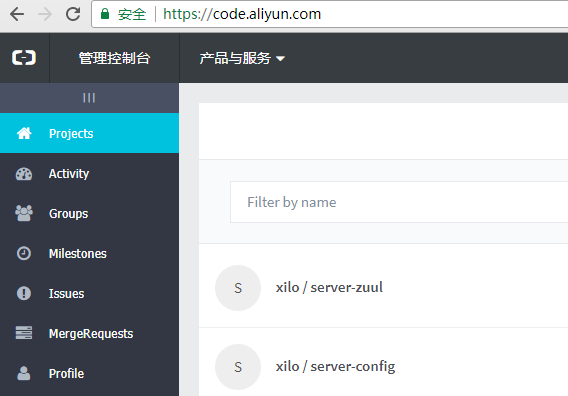Click the browser forward arrow

pos(45,14)
